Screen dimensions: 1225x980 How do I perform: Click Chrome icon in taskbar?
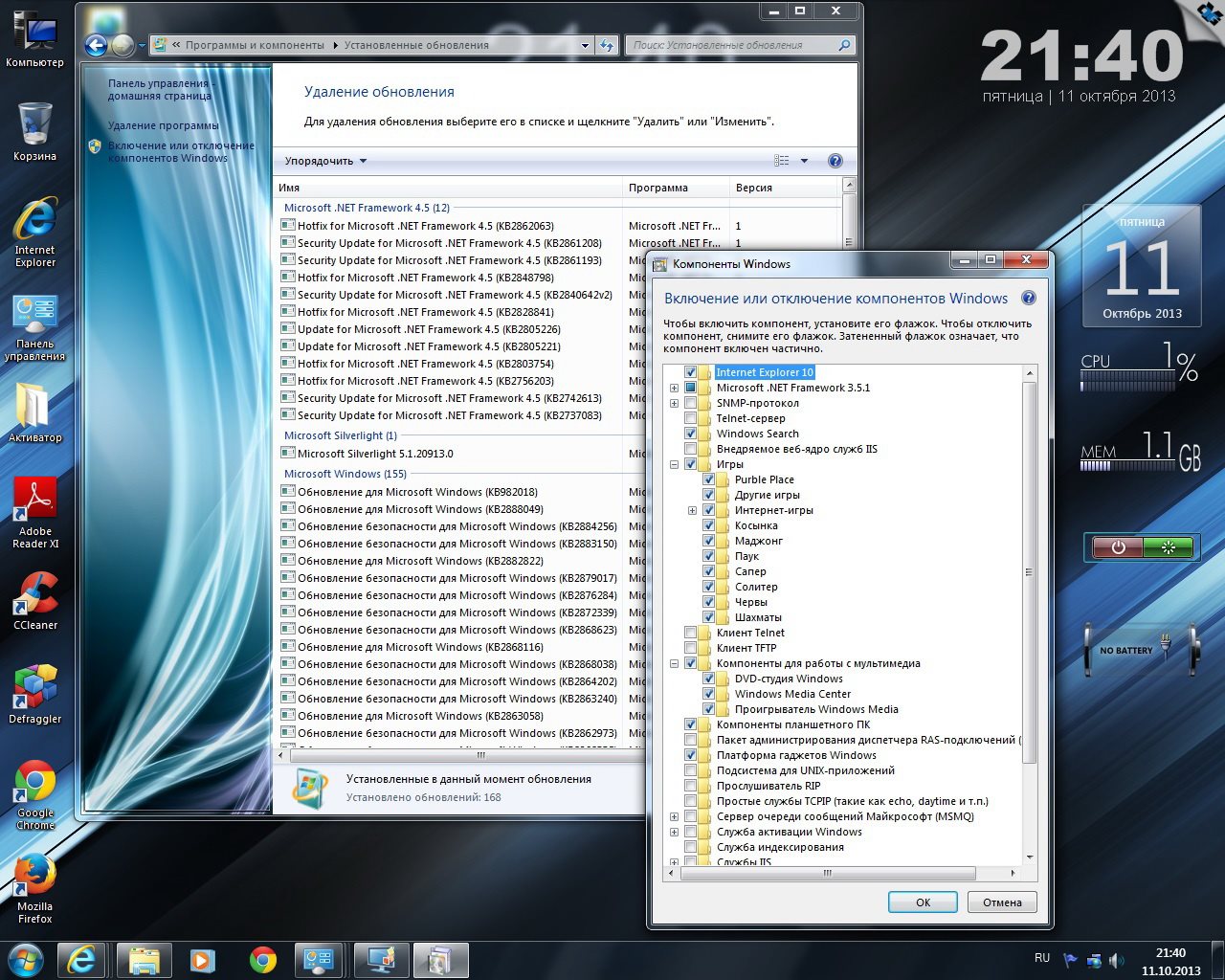pyautogui.click(x=262, y=960)
